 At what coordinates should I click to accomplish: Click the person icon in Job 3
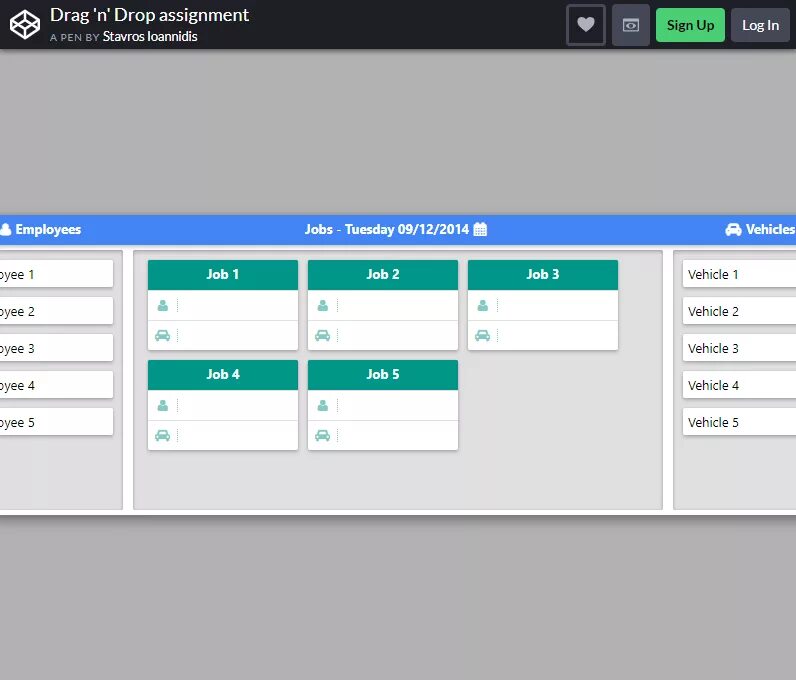coord(482,305)
